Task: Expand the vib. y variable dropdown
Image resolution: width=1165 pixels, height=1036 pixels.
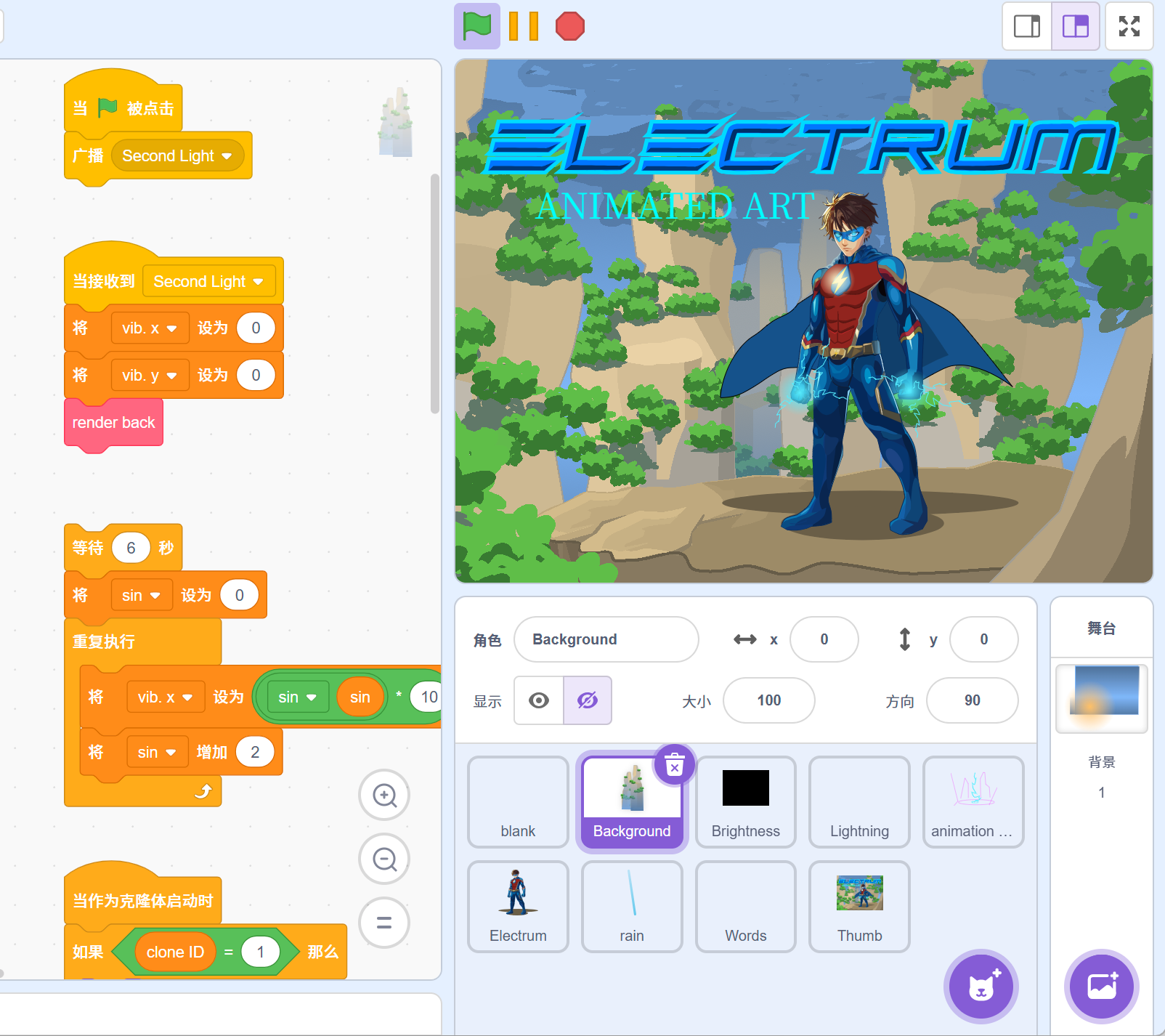Action: (x=172, y=376)
